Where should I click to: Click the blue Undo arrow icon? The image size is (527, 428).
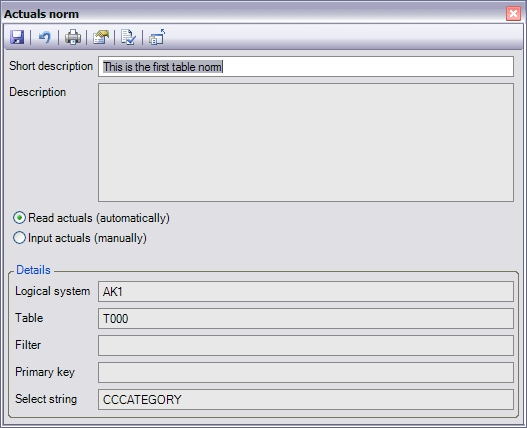45,37
